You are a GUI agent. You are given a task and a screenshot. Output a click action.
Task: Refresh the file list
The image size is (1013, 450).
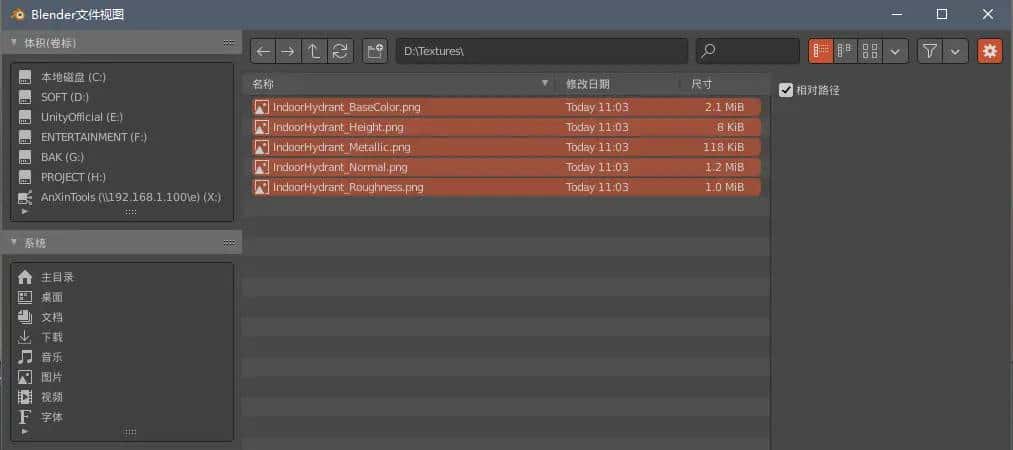340,52
